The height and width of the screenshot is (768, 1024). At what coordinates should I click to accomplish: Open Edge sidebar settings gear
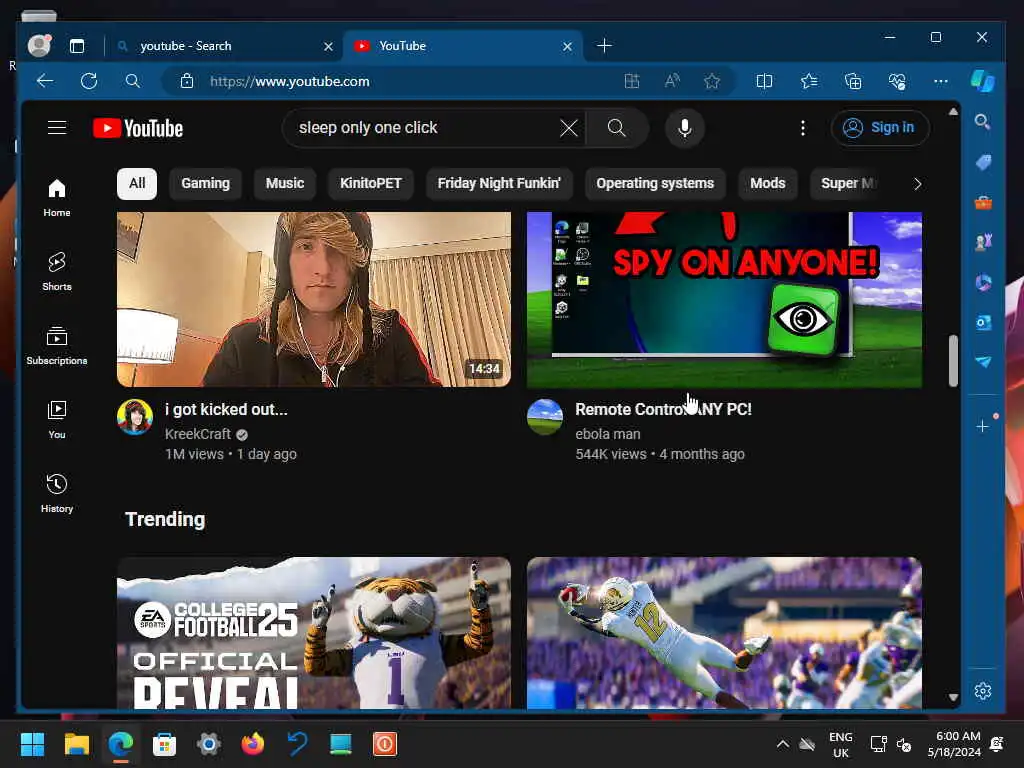pos(983,691)
